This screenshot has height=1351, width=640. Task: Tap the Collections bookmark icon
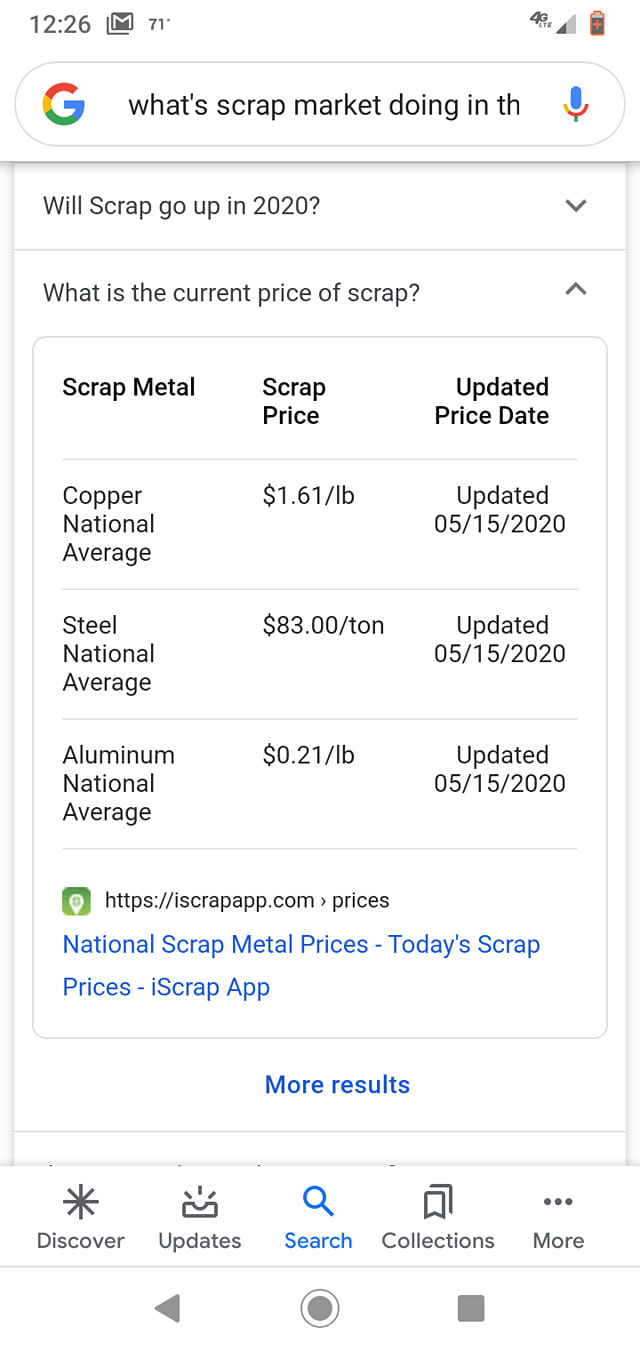click(x=437, y=1202)
